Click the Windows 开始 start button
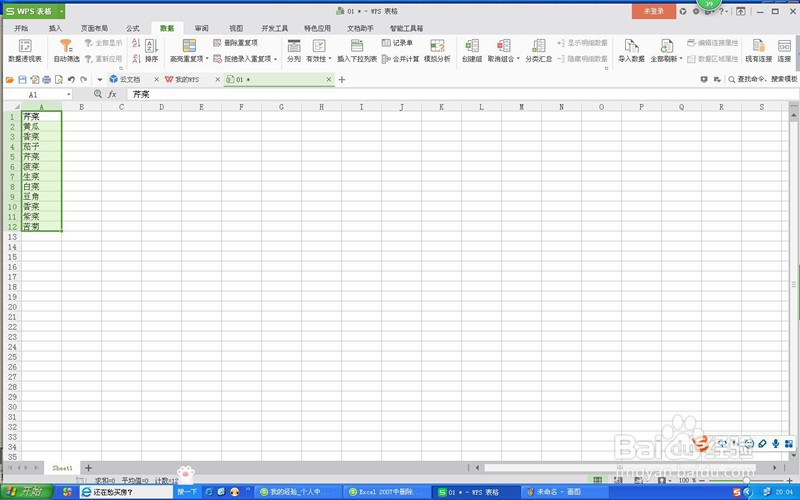Screen dimensions: 800x500 coord(27,492)
